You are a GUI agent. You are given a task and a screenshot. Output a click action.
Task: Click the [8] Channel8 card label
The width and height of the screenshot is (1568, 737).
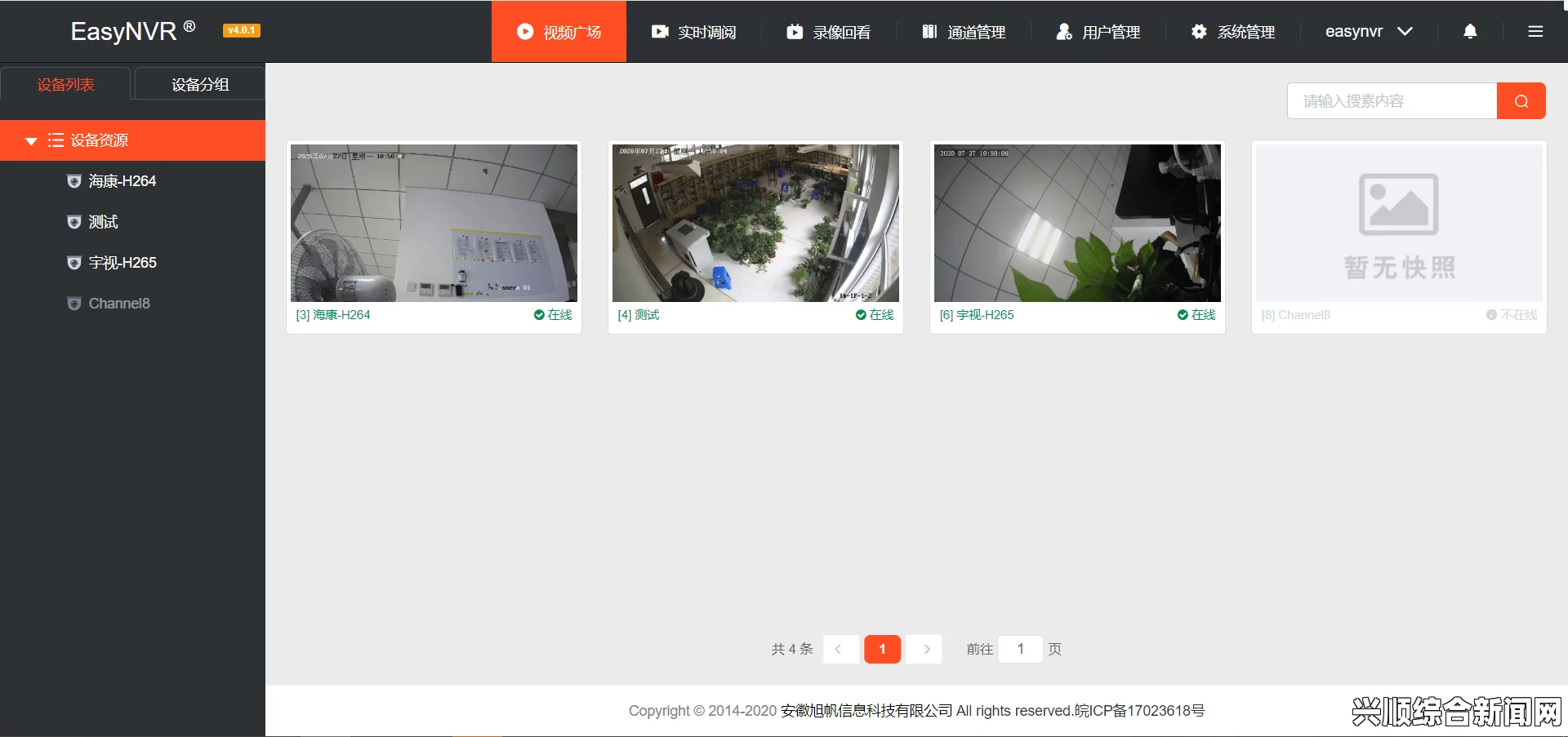pyautogui.click(x=1296, y=315)
